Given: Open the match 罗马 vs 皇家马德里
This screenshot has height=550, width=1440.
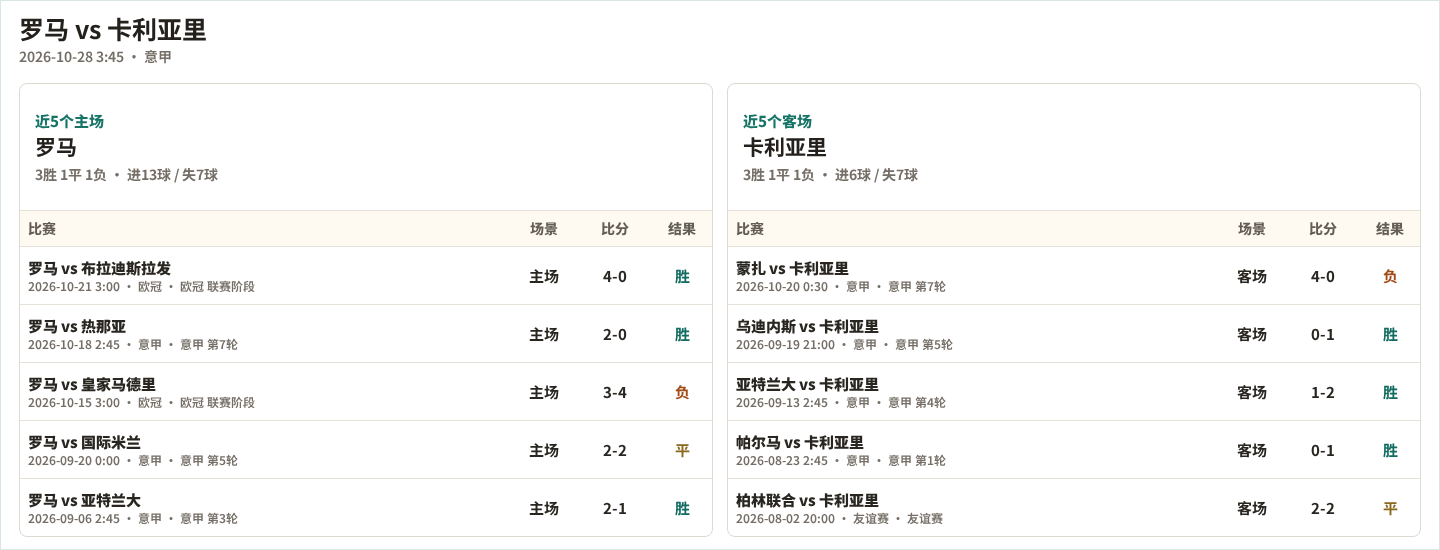Looking at the screenshot, I should point(92,384).
